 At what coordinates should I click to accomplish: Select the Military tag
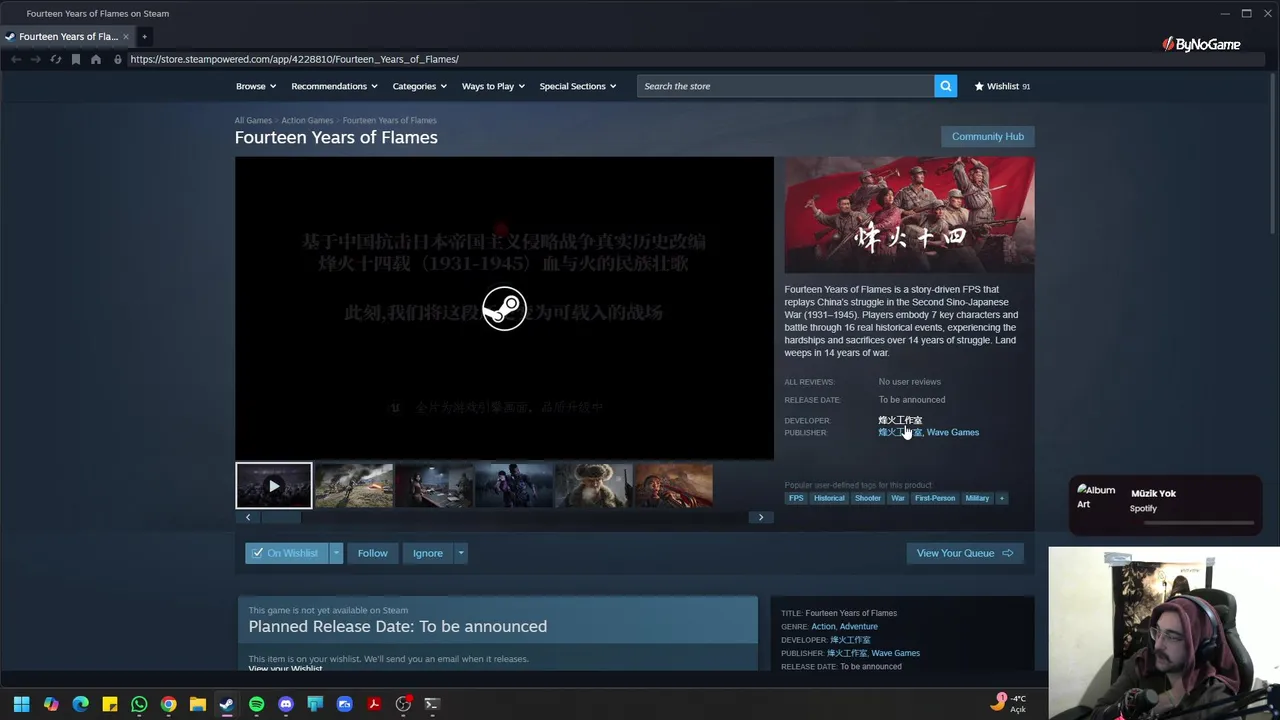(x=977, y=498)
